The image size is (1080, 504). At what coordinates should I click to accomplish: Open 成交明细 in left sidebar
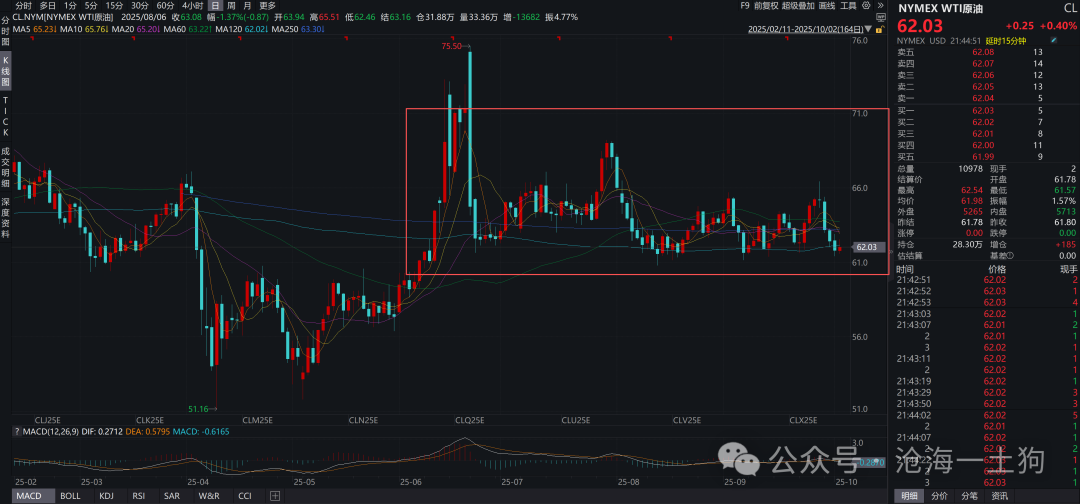(5, 169)
